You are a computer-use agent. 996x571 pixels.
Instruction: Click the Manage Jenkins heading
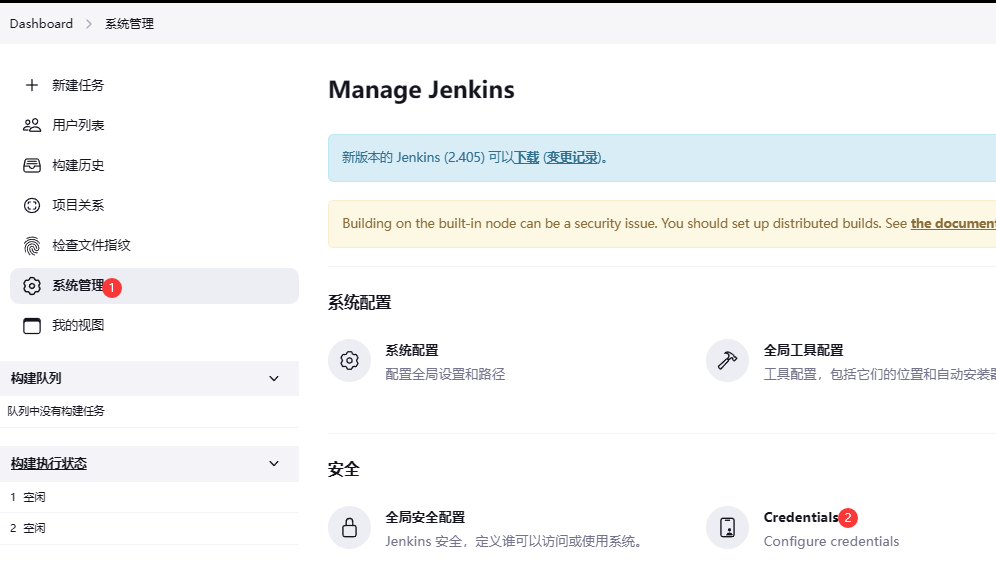[421, 90]
